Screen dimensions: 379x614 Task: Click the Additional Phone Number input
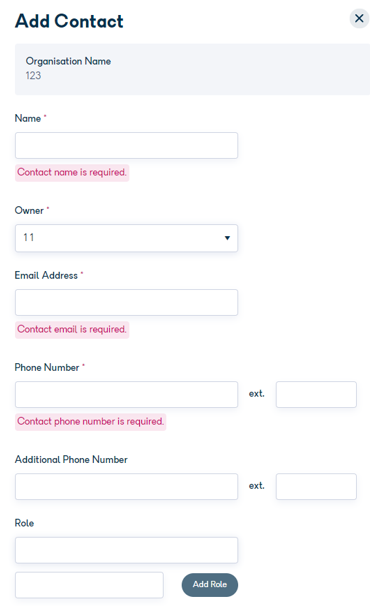[x=126, y=486]
